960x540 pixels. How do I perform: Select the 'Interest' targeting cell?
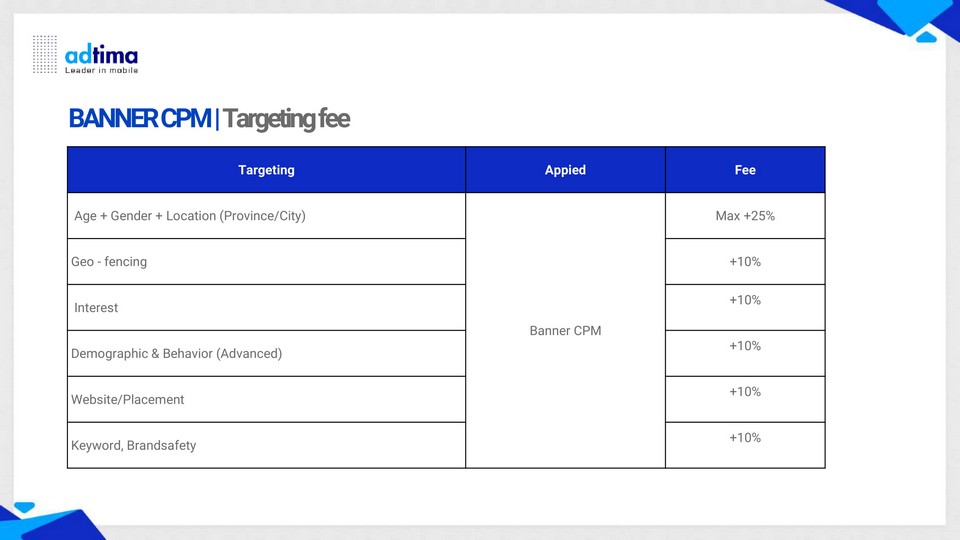(96, 308)
